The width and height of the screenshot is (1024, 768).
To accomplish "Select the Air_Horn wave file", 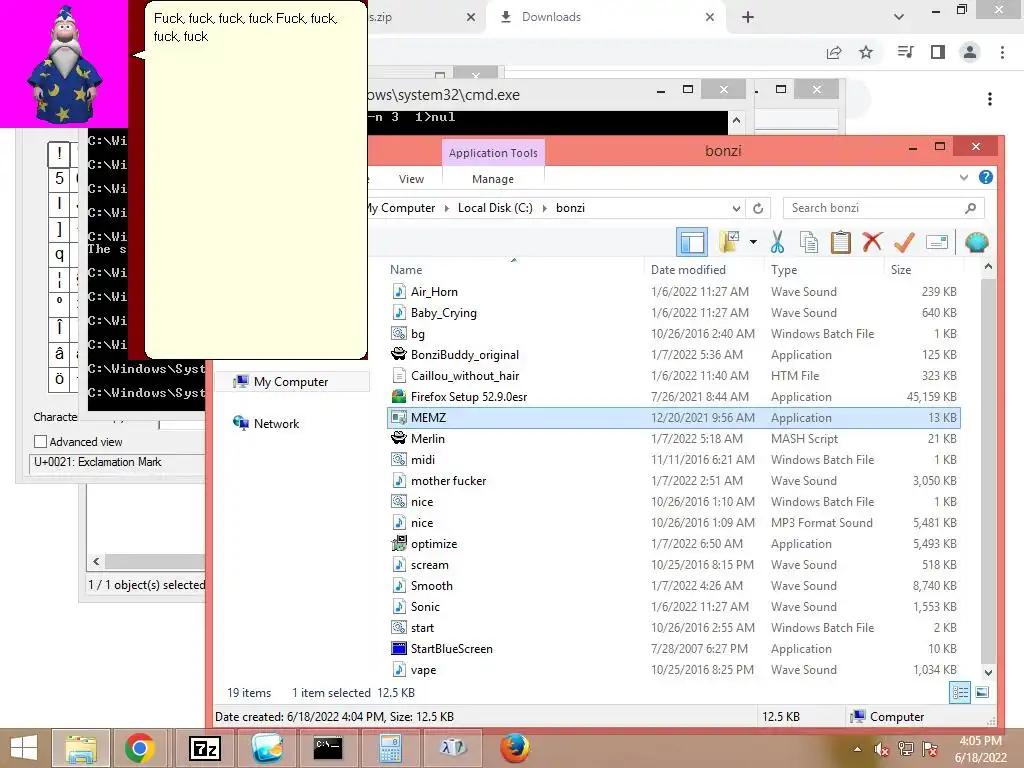I will (434, 292).
